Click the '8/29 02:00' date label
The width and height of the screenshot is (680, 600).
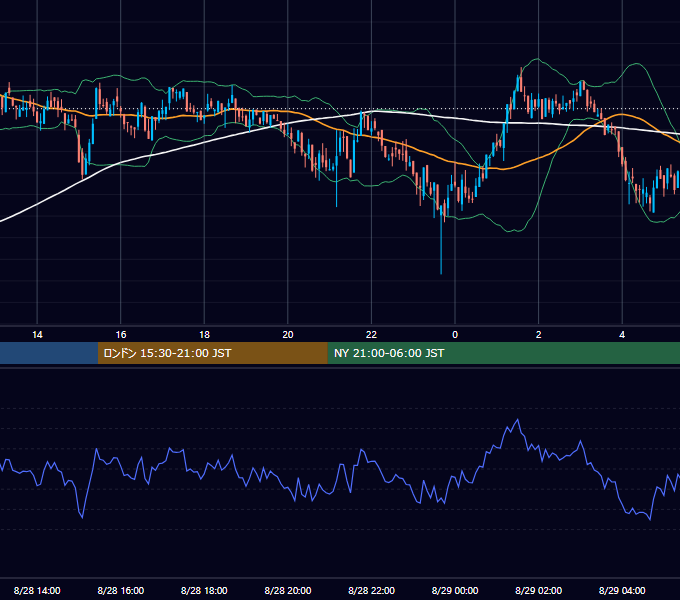tap(539, 590)
